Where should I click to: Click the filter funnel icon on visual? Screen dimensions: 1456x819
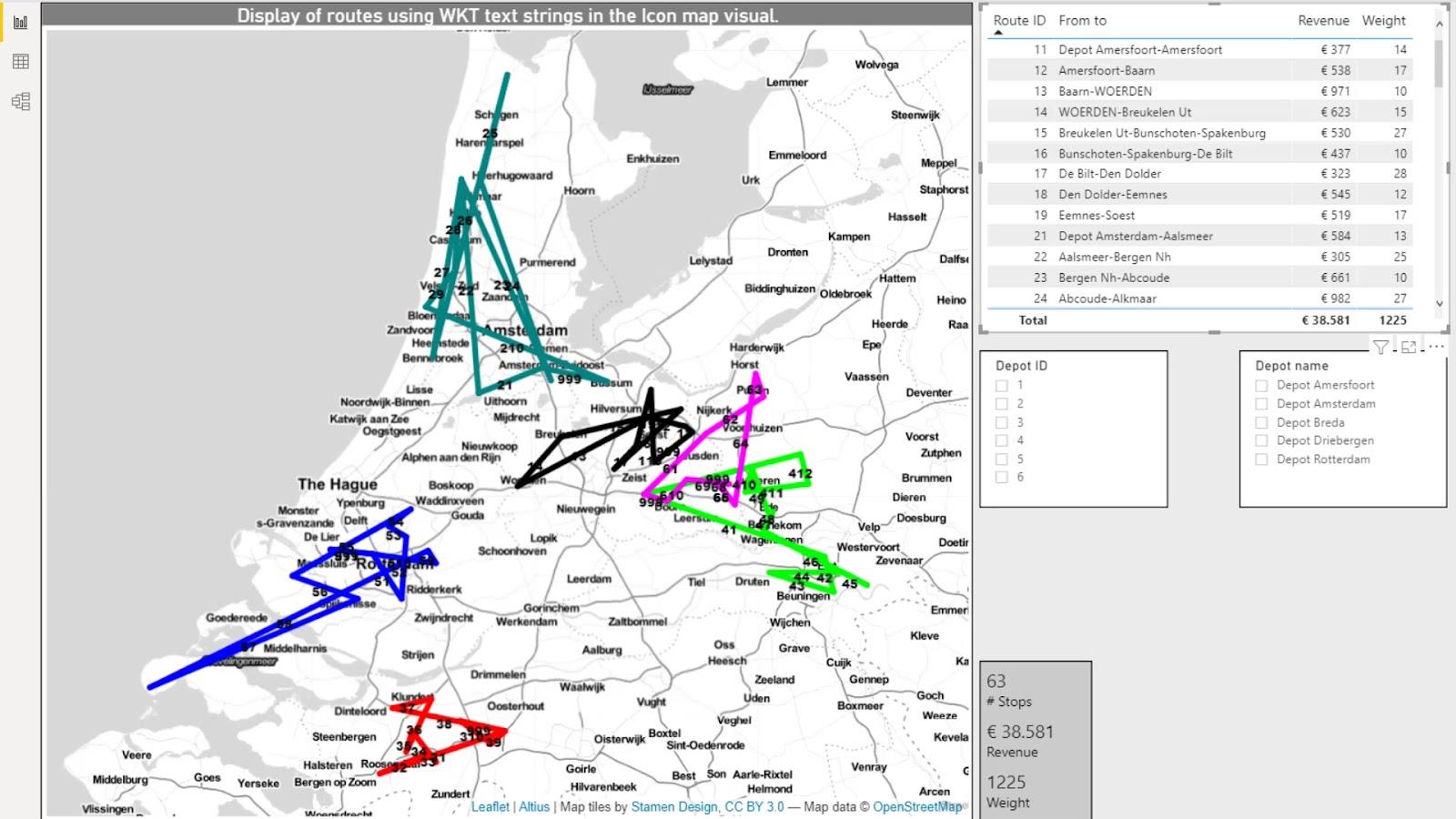1380,347
